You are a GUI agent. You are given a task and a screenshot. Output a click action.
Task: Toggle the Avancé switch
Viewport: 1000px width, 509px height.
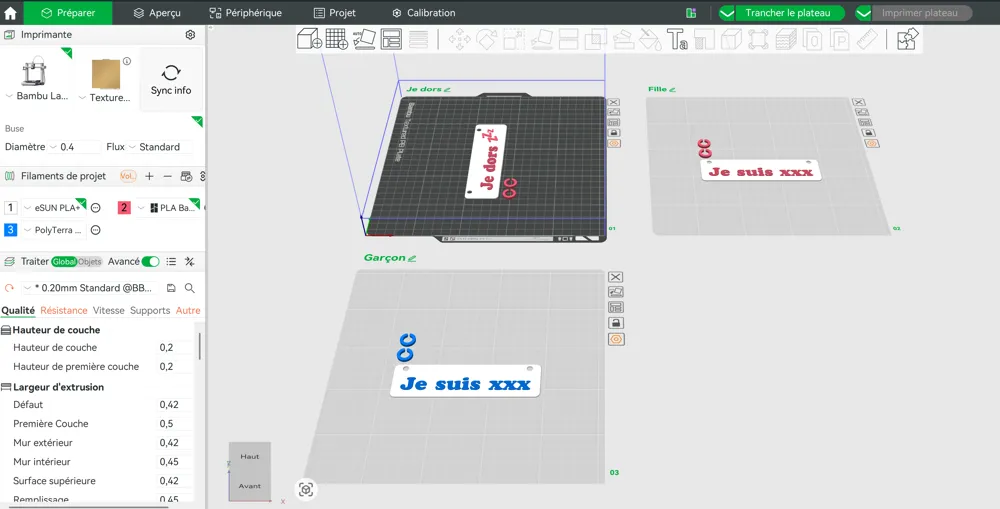click(x=151, y=262)
